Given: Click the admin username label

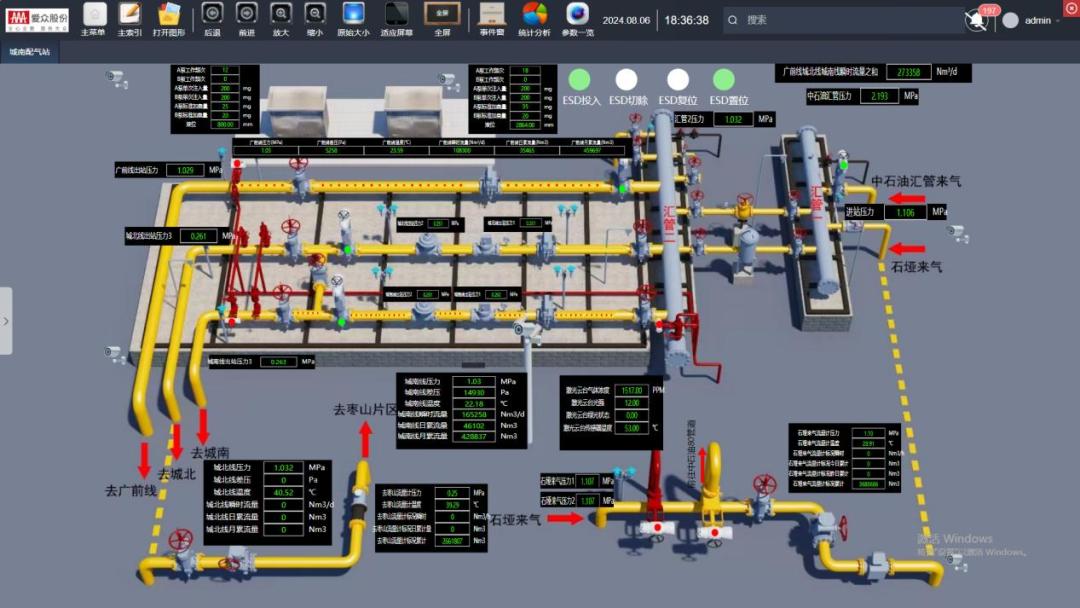Looking at the screenshot, I should pyautogui.click(x=1037, y=21).
